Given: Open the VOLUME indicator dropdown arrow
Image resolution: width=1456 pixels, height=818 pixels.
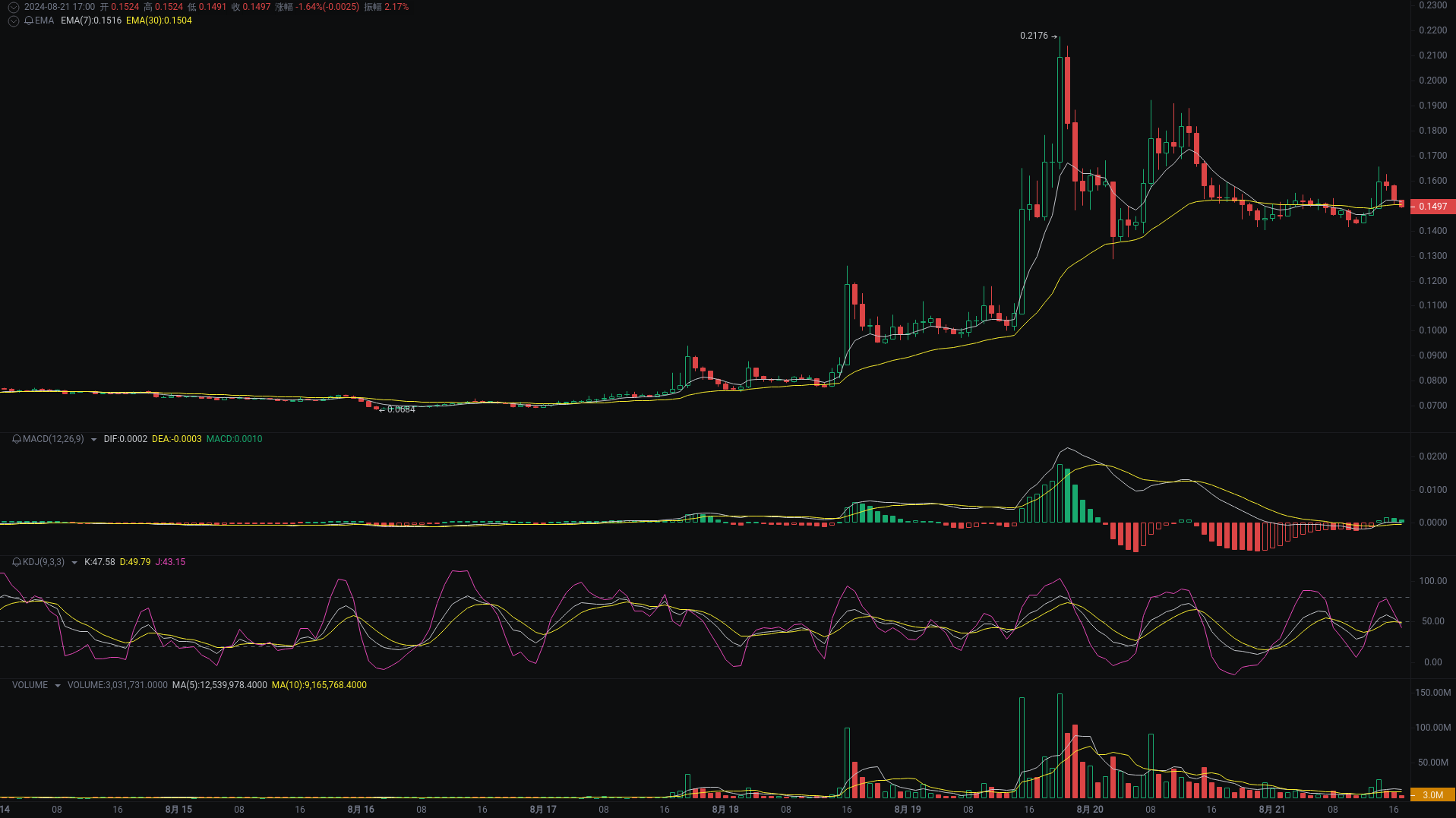Looking at the screenshot, I should coord(57,686).
